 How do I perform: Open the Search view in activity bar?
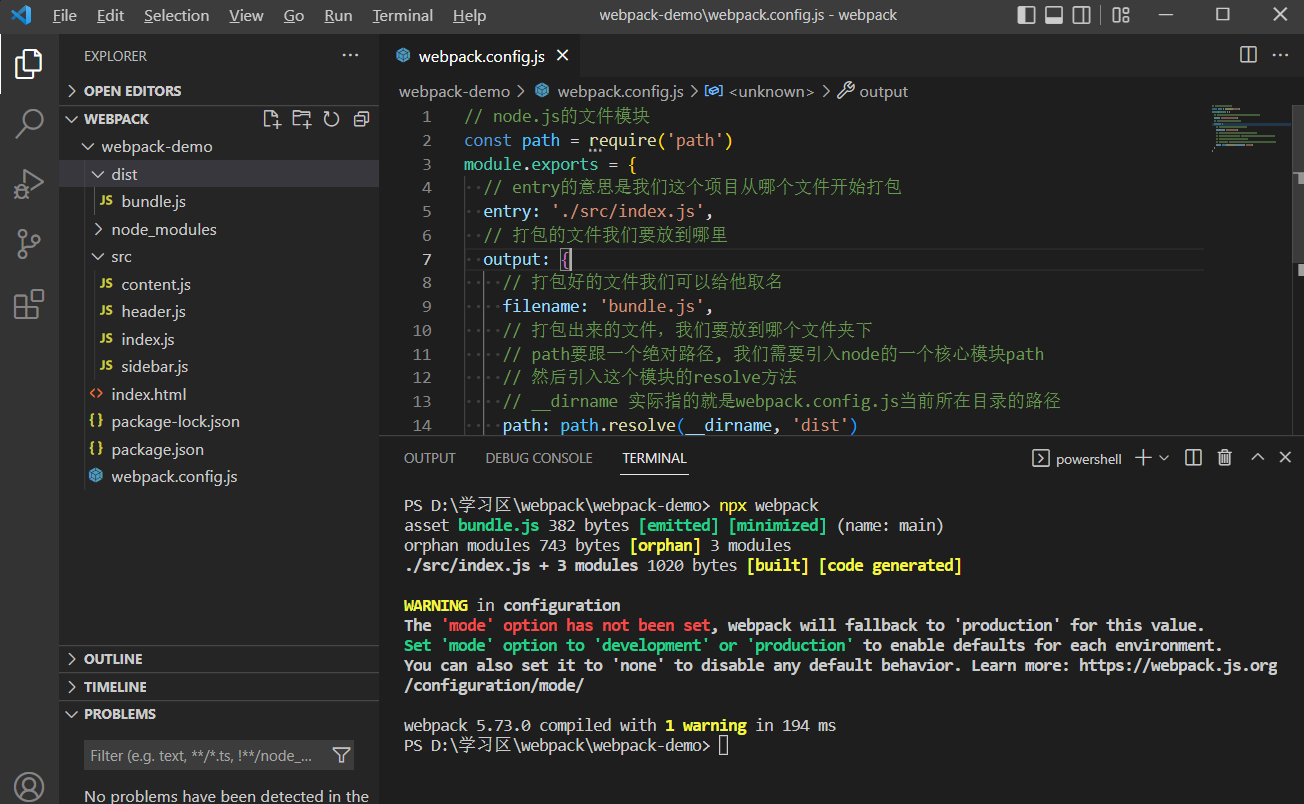29,124
